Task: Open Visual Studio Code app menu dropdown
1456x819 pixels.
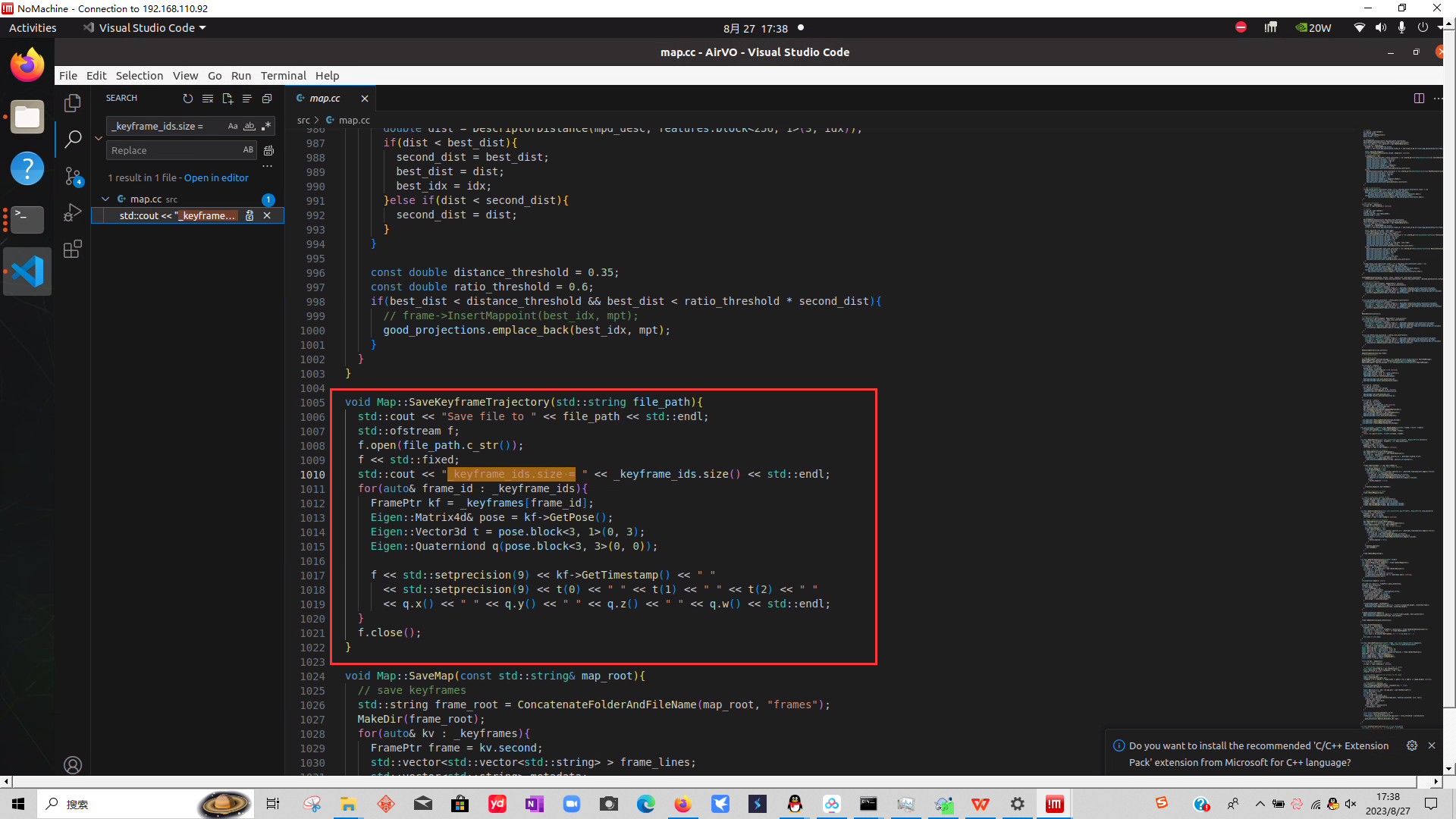Action: pos(145,28)
